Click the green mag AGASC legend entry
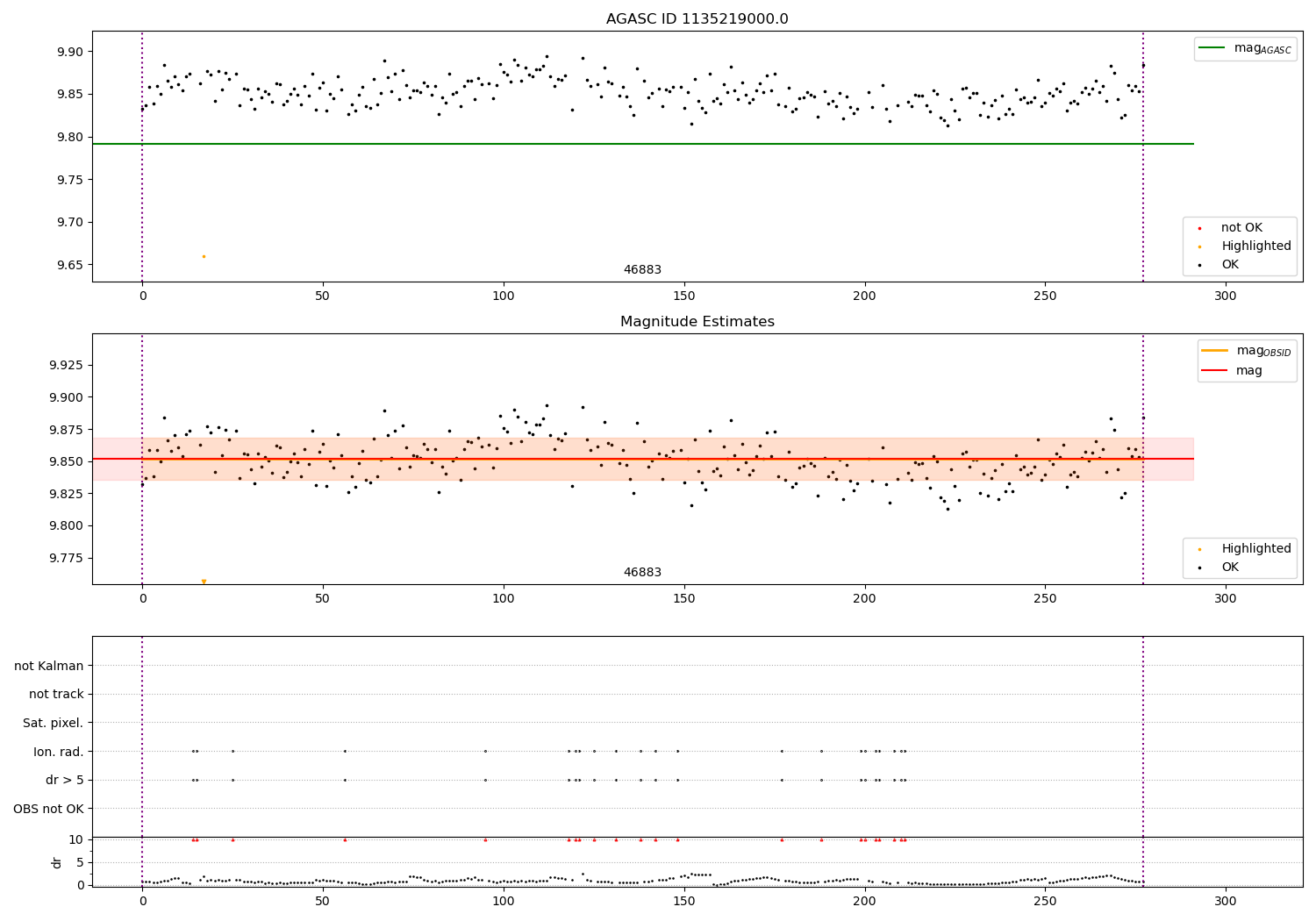 (x=1245, y=48)
